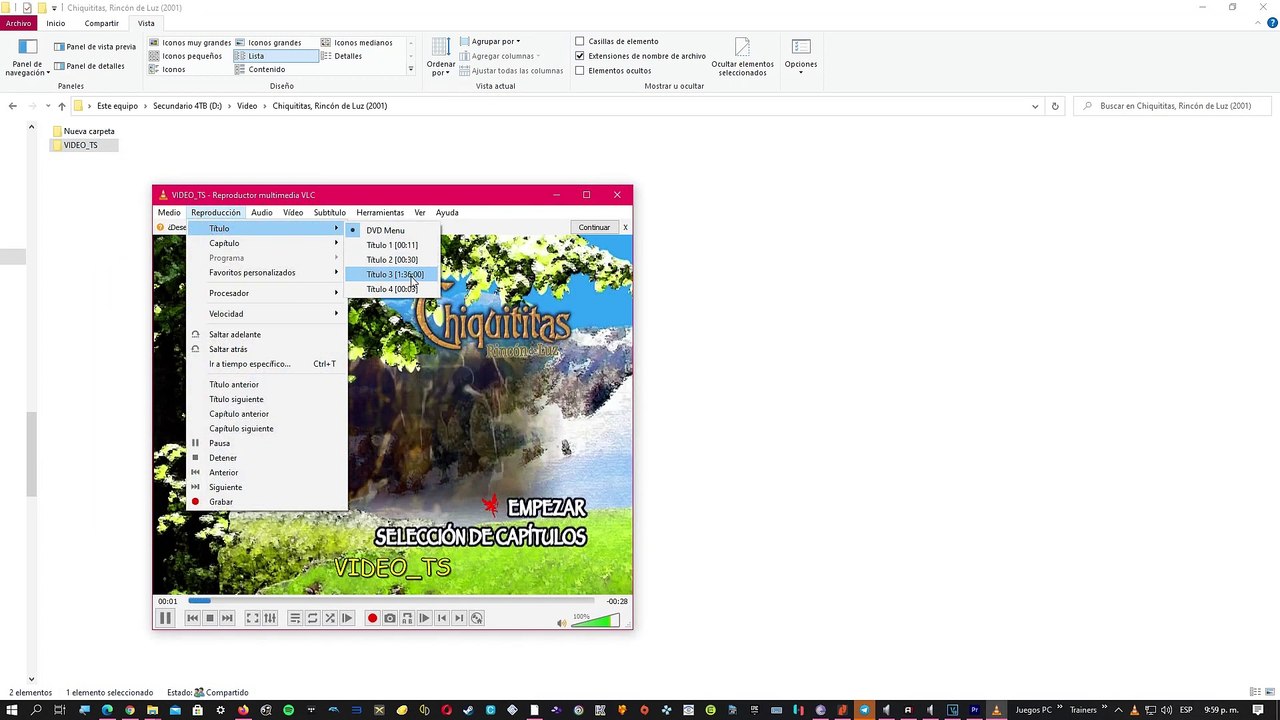Open the VLC Audio menu
This screenshot has width=1280, height=720.
point(262,212)
